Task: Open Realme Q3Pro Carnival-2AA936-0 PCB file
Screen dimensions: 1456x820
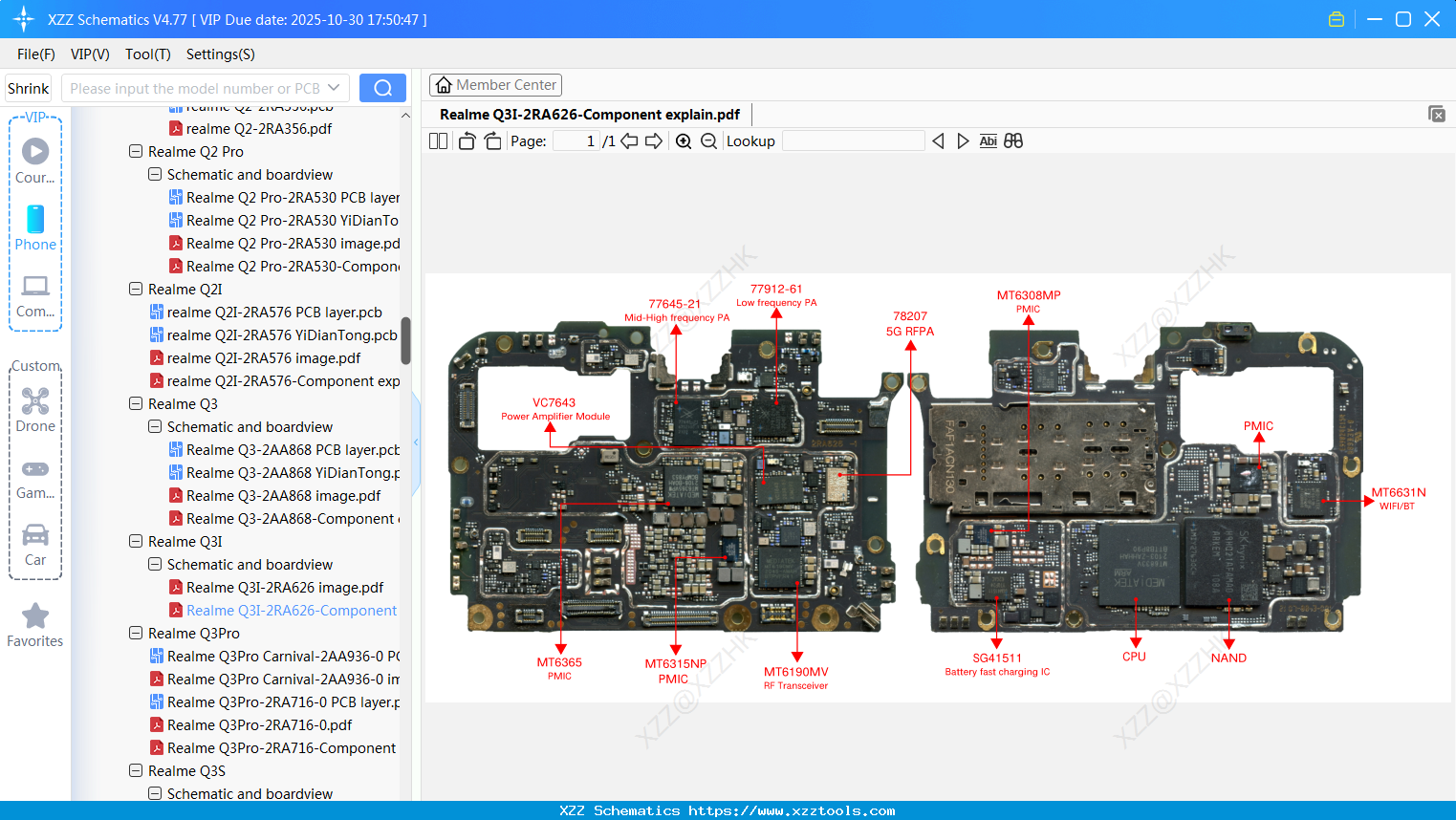Action: click(x=275, y=657)
